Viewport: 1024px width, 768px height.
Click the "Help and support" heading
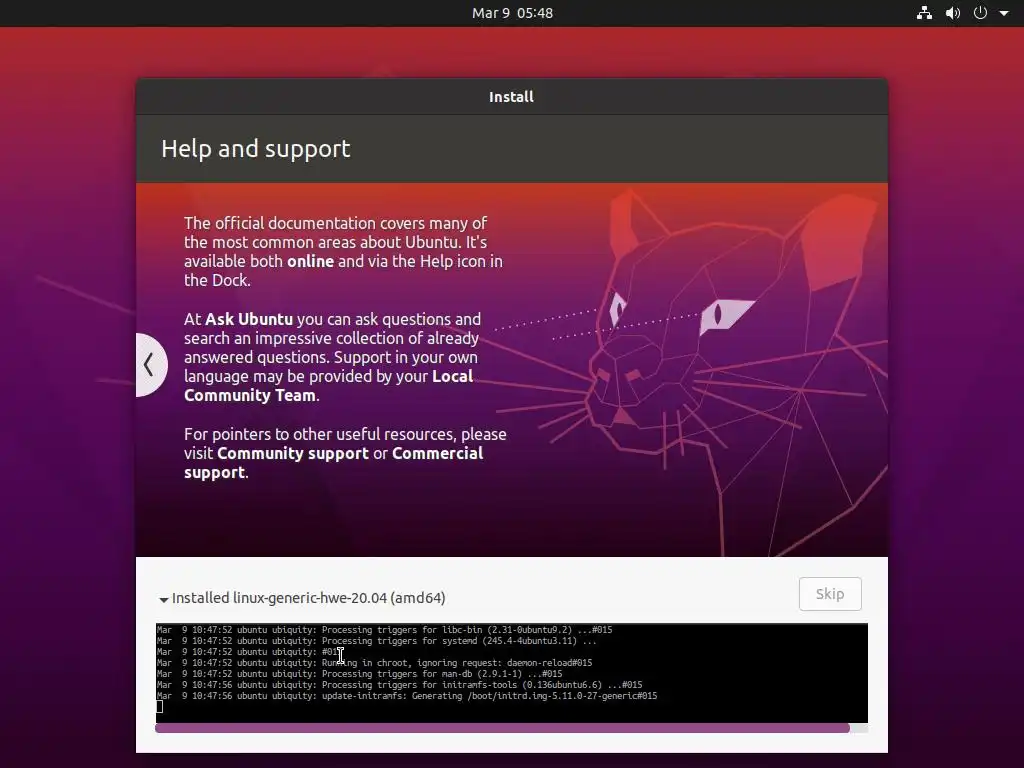click(x=255, y=149)
